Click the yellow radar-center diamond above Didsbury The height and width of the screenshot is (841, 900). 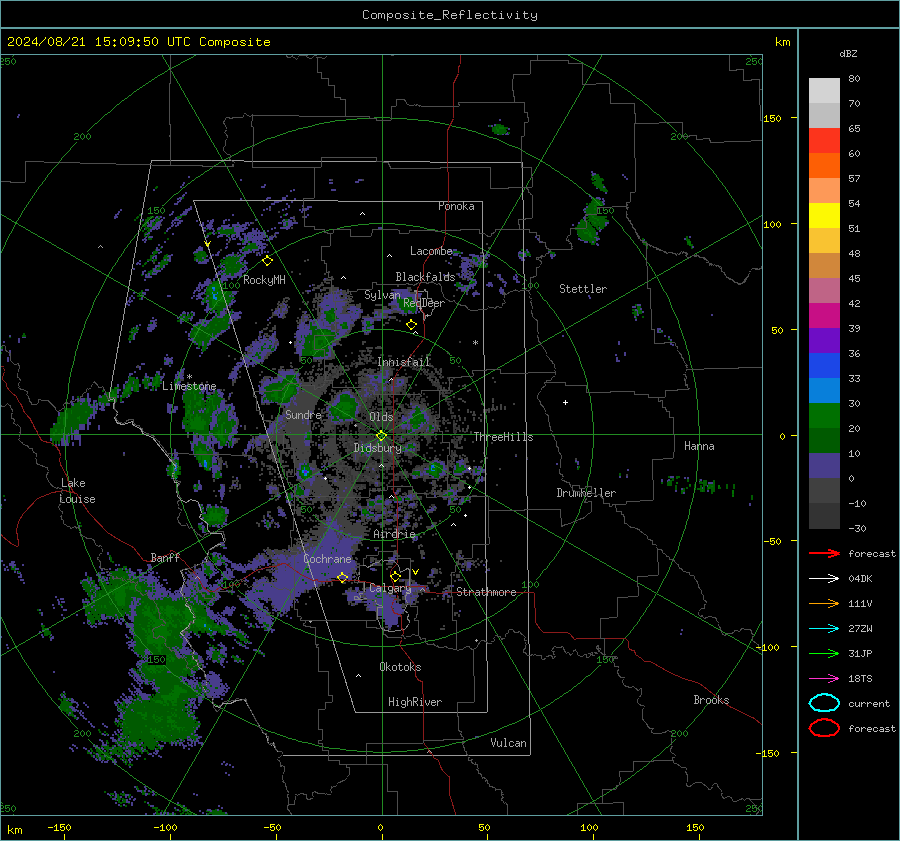(381, 435)
